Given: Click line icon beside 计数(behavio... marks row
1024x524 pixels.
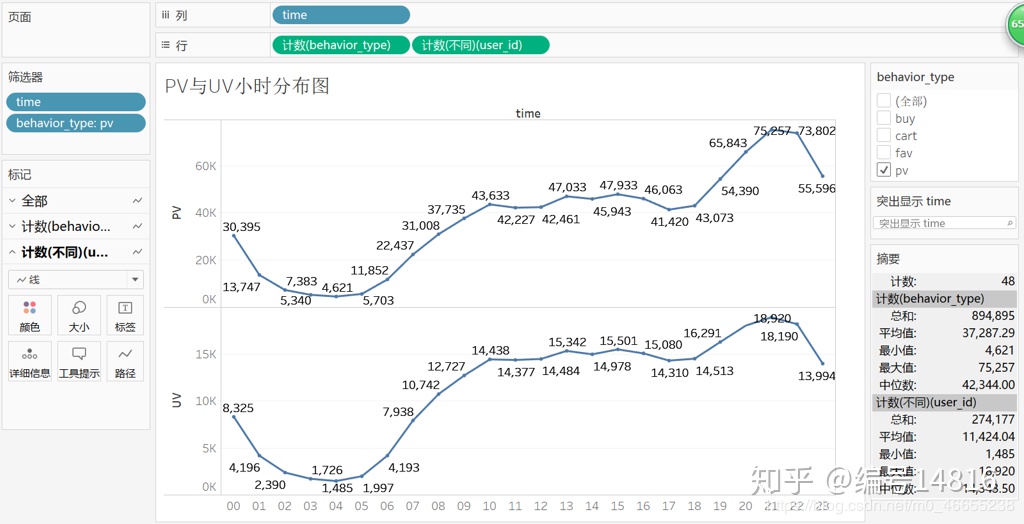Looking at the screenshot, I should [137, 227].
